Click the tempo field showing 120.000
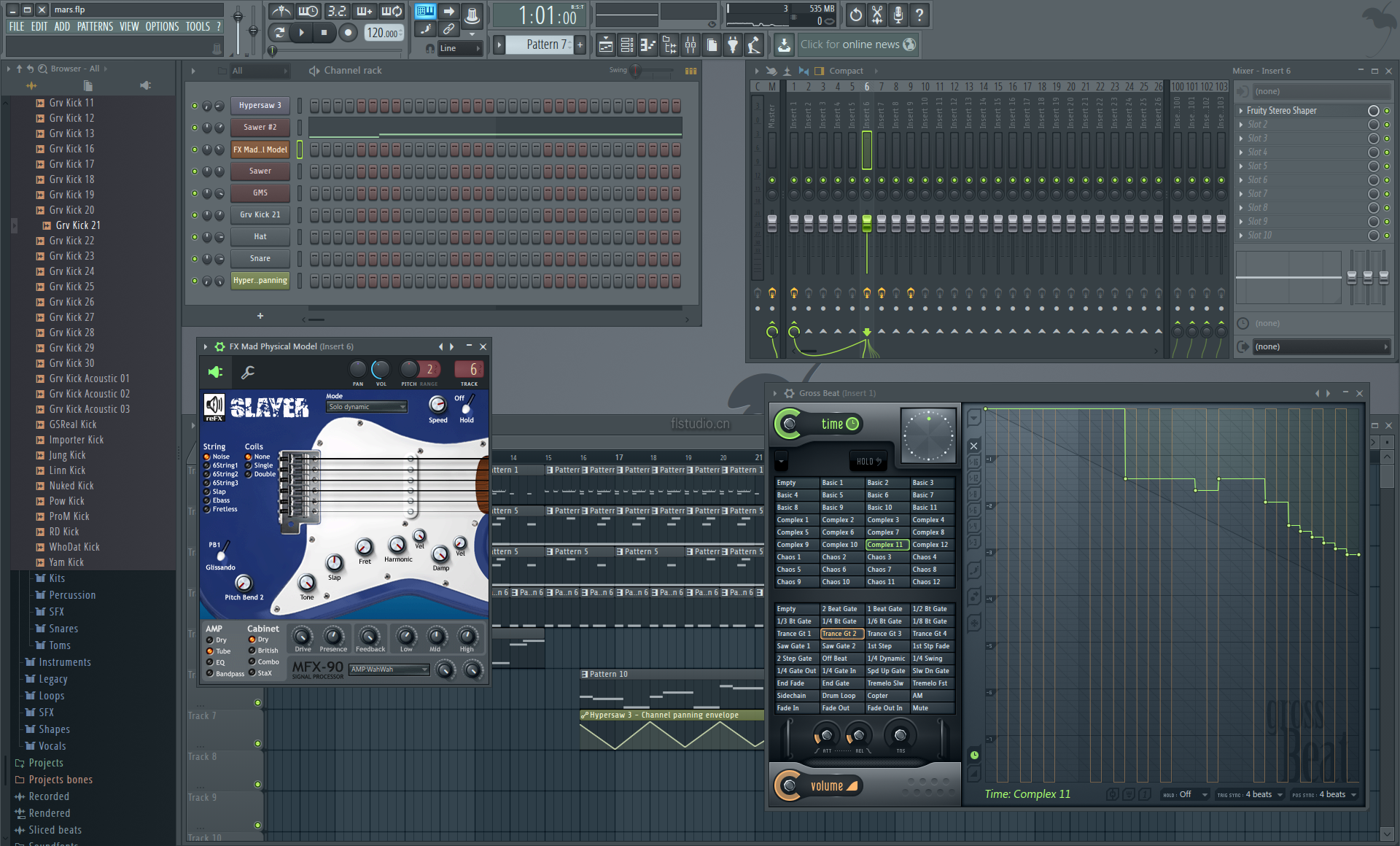 pos(383,33)
